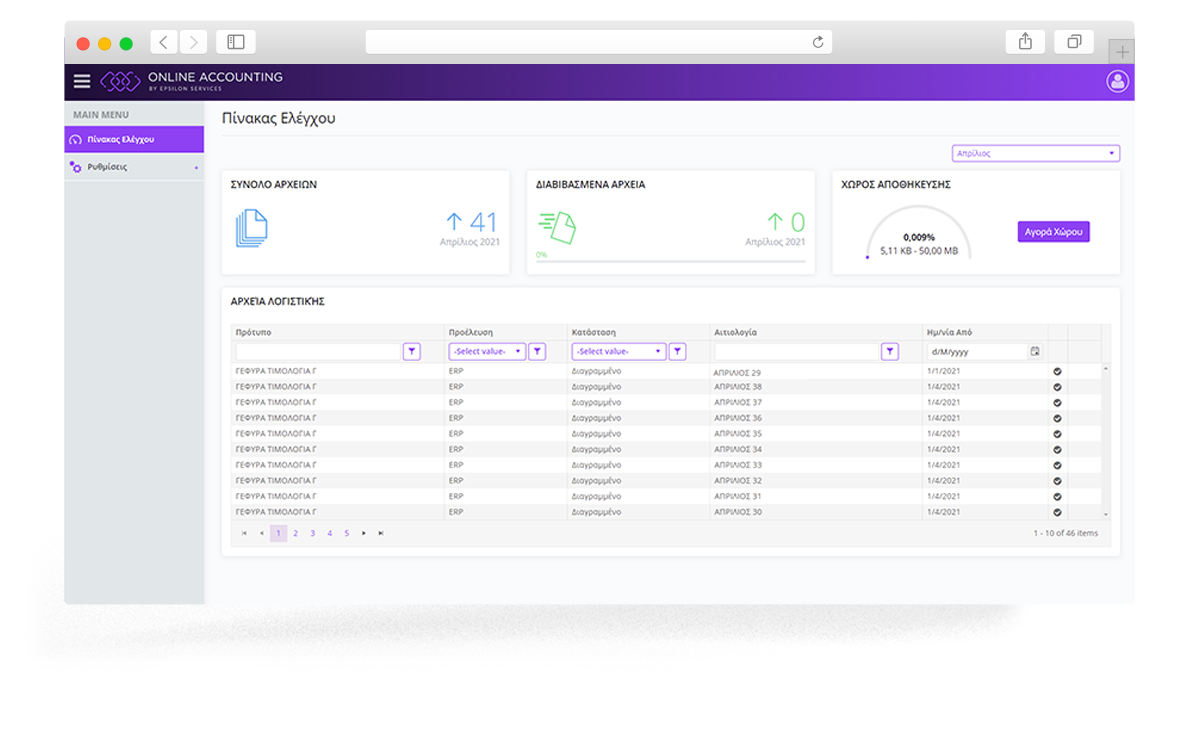Screen dimensions: 1200x738
Task: Click the filter icon for Πρότυπο column
Action: pos(412,352)
